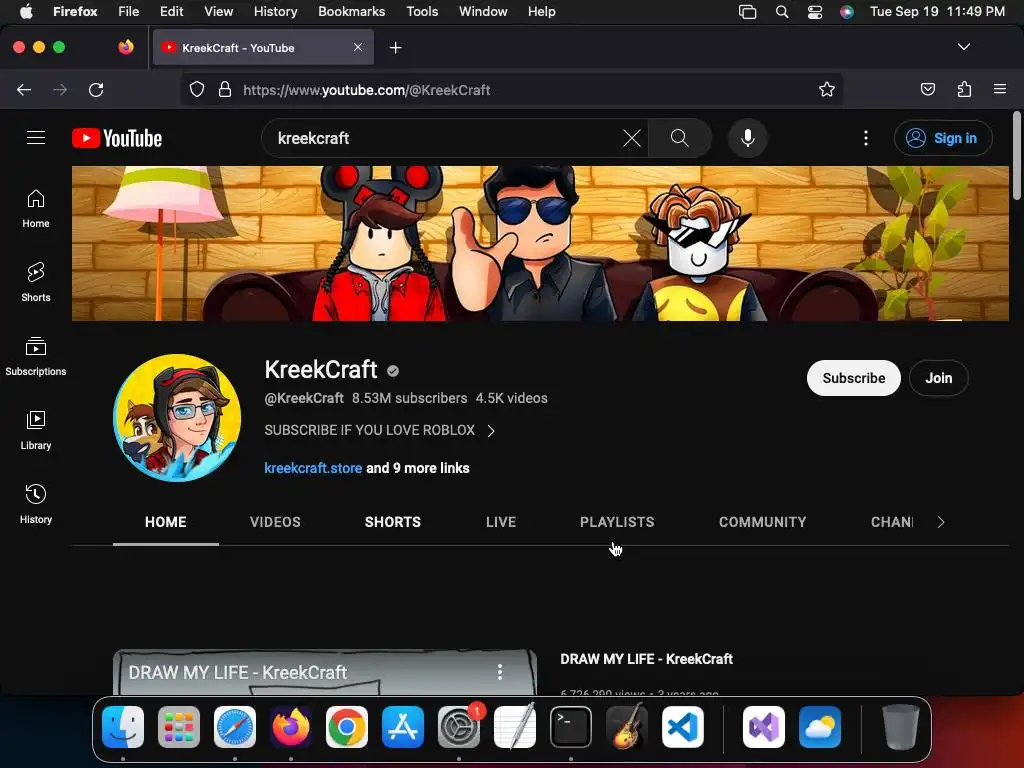
Task: List all tabs dropdown arrow
Action: (x=964, y=47)
